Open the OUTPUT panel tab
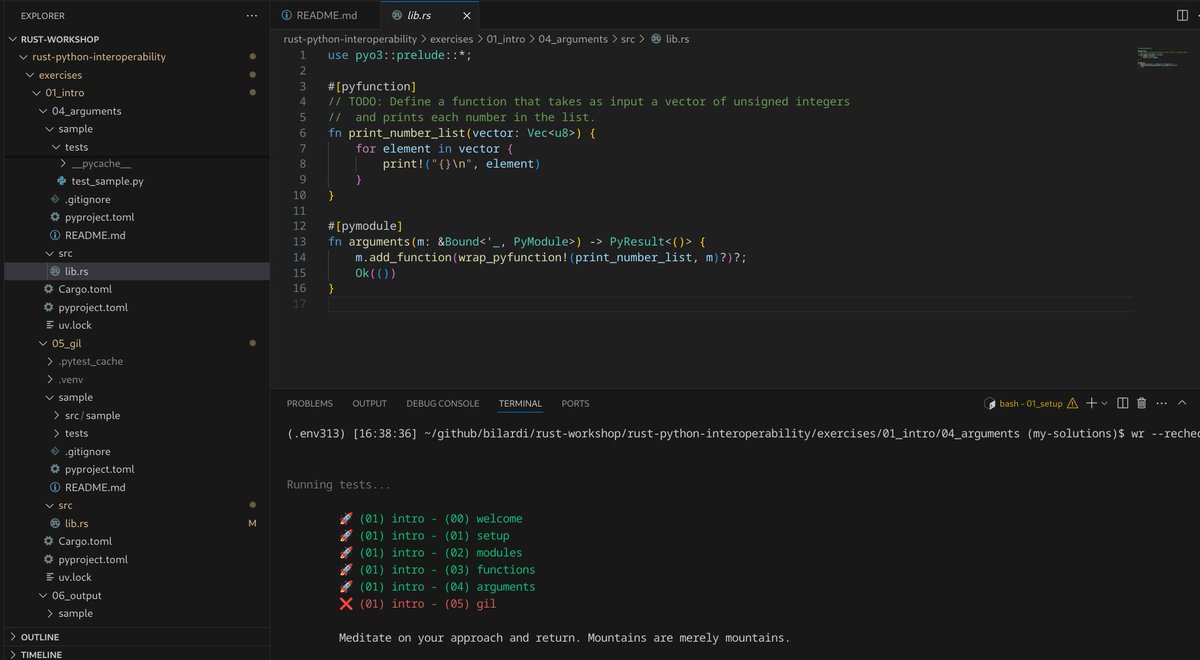Screen dimensions: 1200x660 [369, 403]
